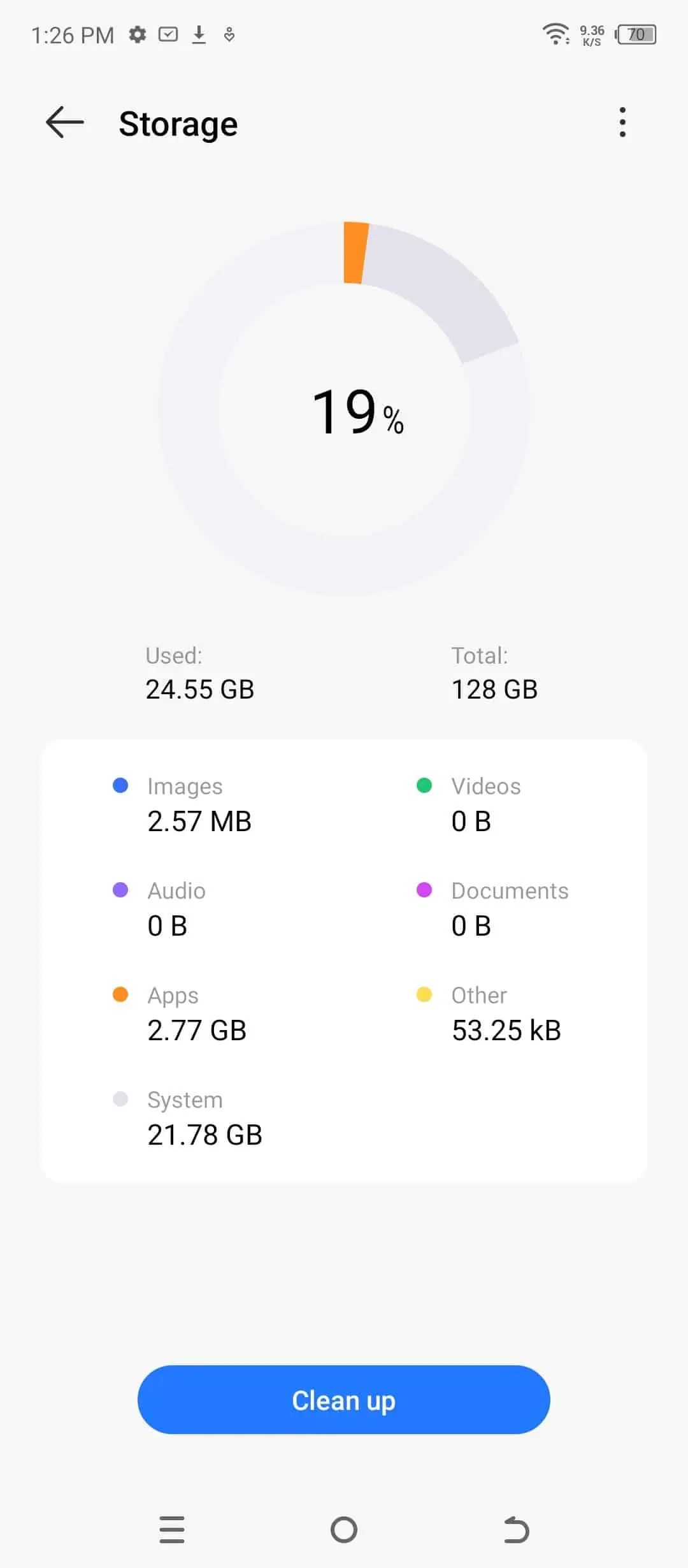The width and height of the screenshot is (688, 1568).
Task: Tap the Wi-Fi signal icon
Action: click(x=555, y=34)
